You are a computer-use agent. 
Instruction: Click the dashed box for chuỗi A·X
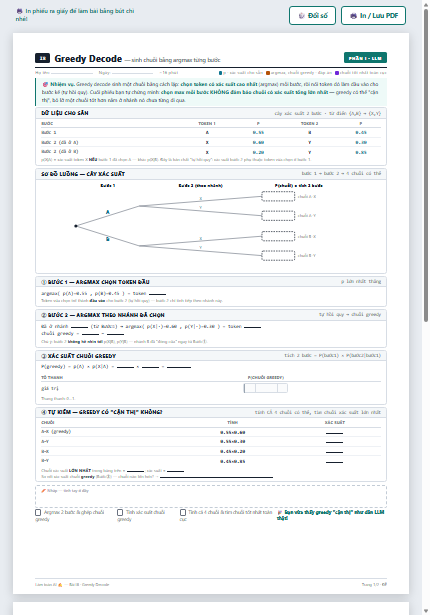pyautogui.click(x=278, y=197)
